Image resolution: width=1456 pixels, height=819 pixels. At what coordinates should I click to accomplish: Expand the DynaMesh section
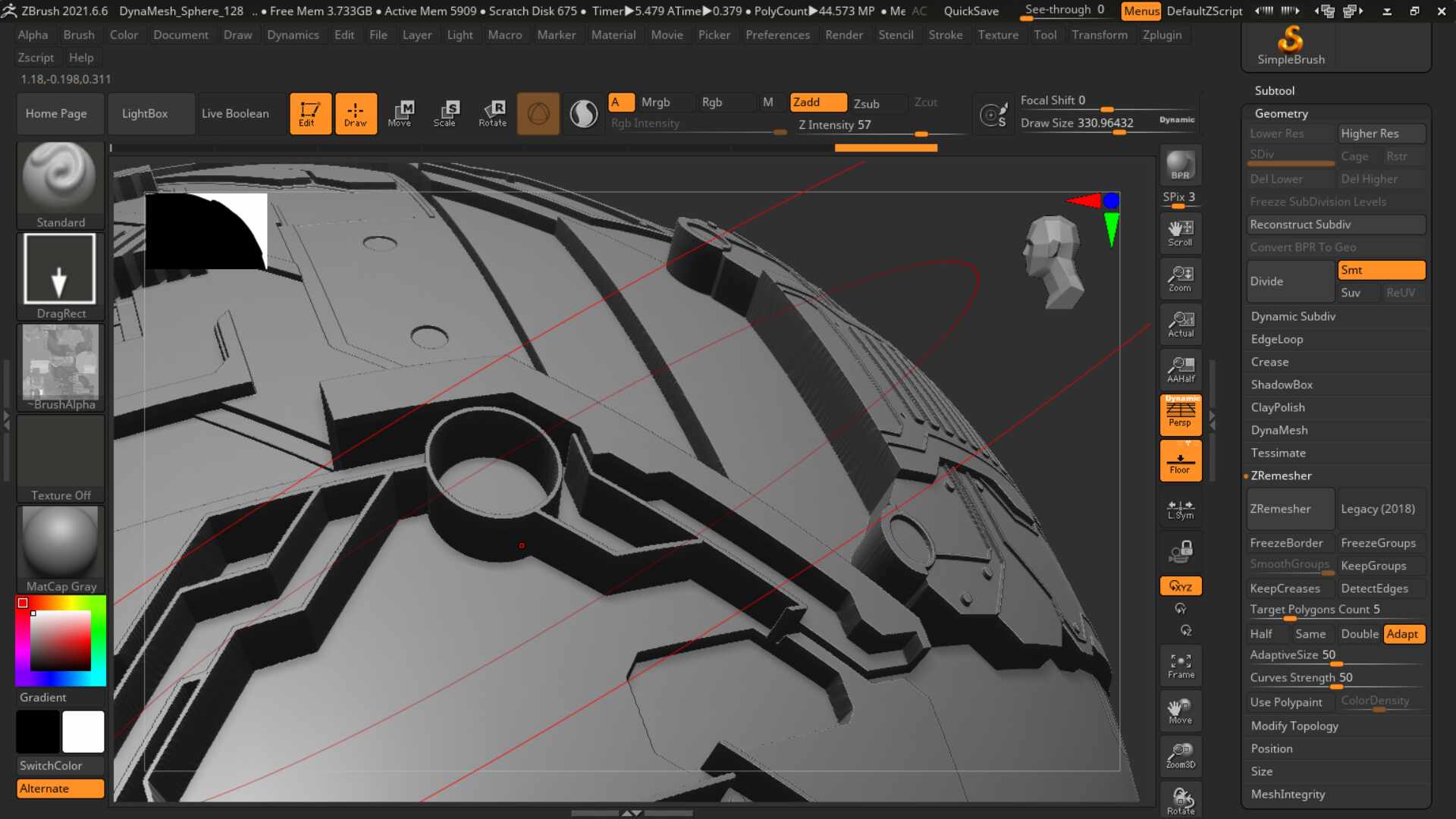click(1279, 430)
